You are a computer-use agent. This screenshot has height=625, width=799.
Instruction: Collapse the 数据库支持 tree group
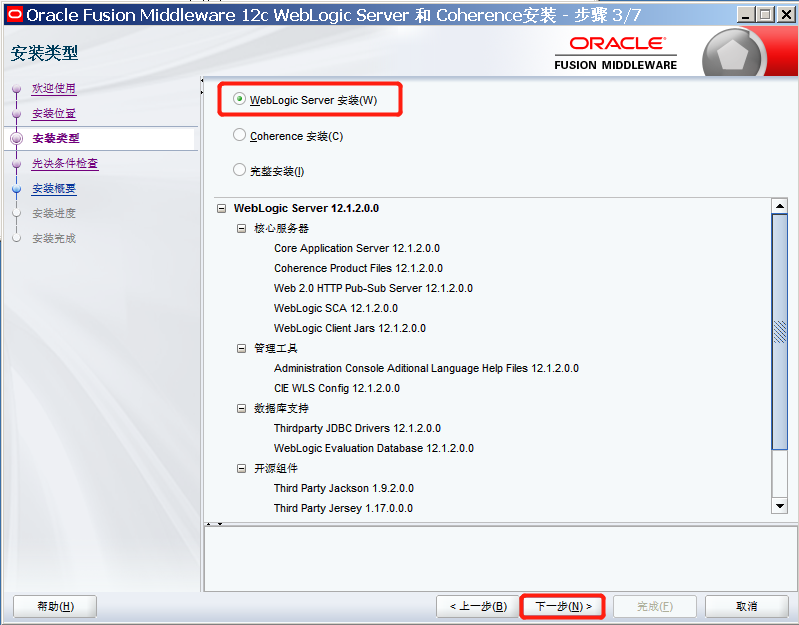pos(242,409)
